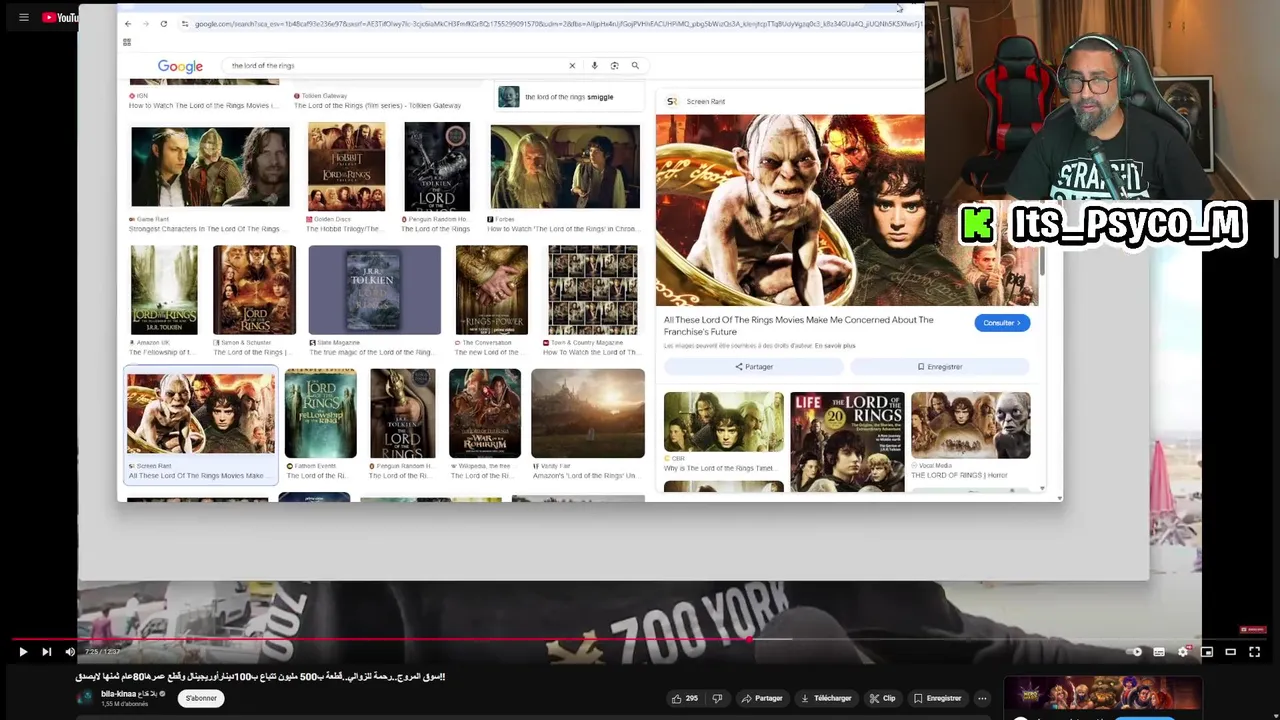The width and height of the screenshot is (1280, 720).
Task: Open Google Lens image search
Action: pyautogui.click(x=614, y=66)
